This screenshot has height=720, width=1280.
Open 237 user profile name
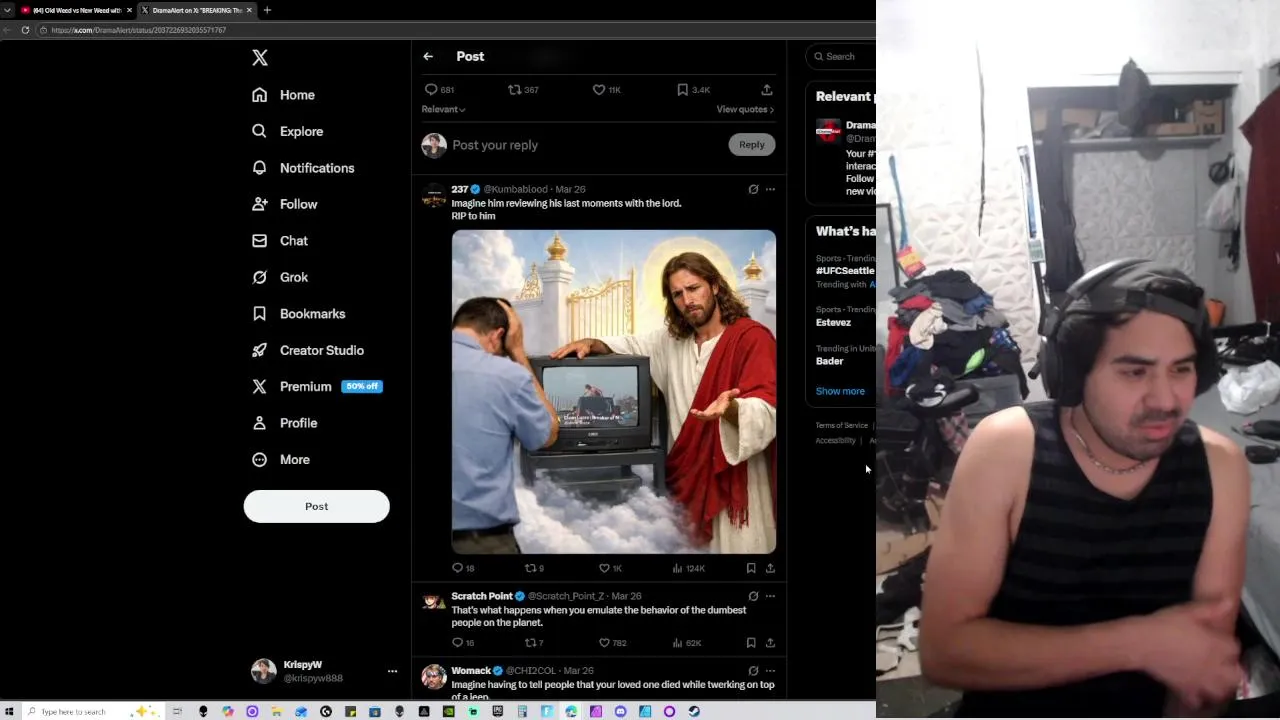459,189
